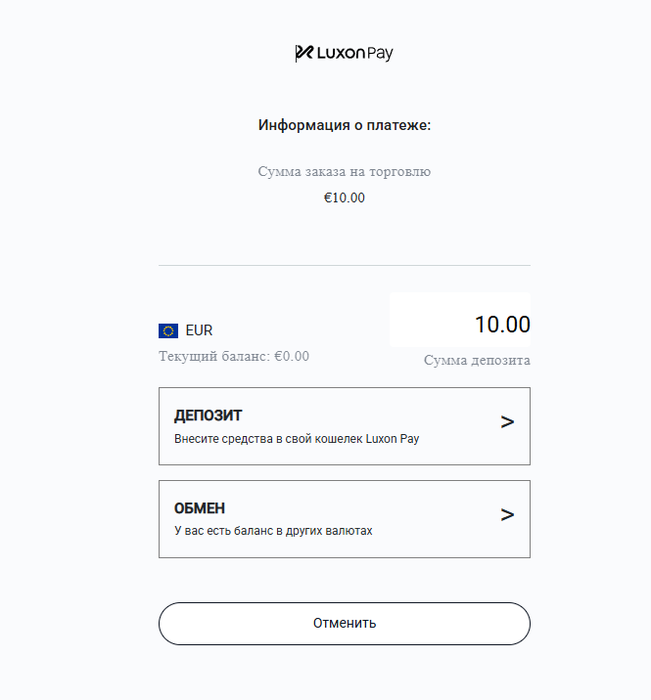This screenshot has height=700, width=651.
Task: Click the European Union flag icon
Action: coord(168,331)
